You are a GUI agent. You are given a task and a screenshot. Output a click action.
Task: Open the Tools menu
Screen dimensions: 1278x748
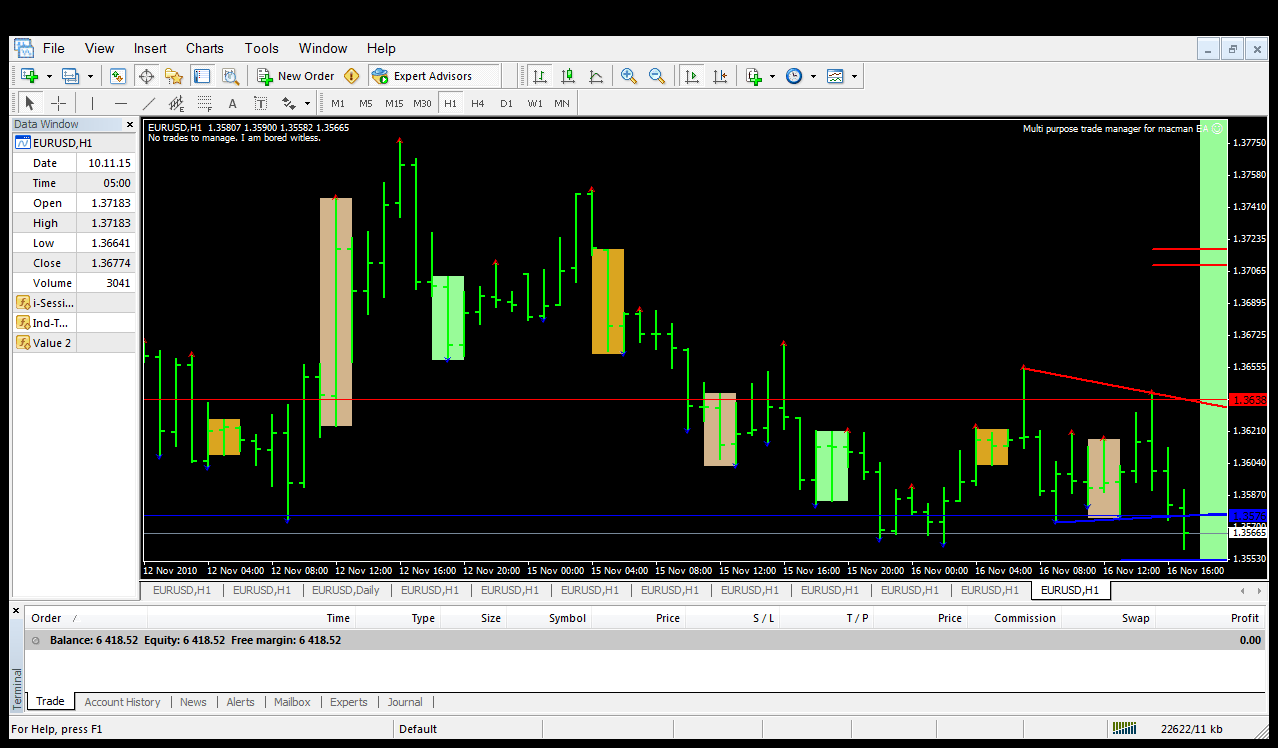[261, 48]
